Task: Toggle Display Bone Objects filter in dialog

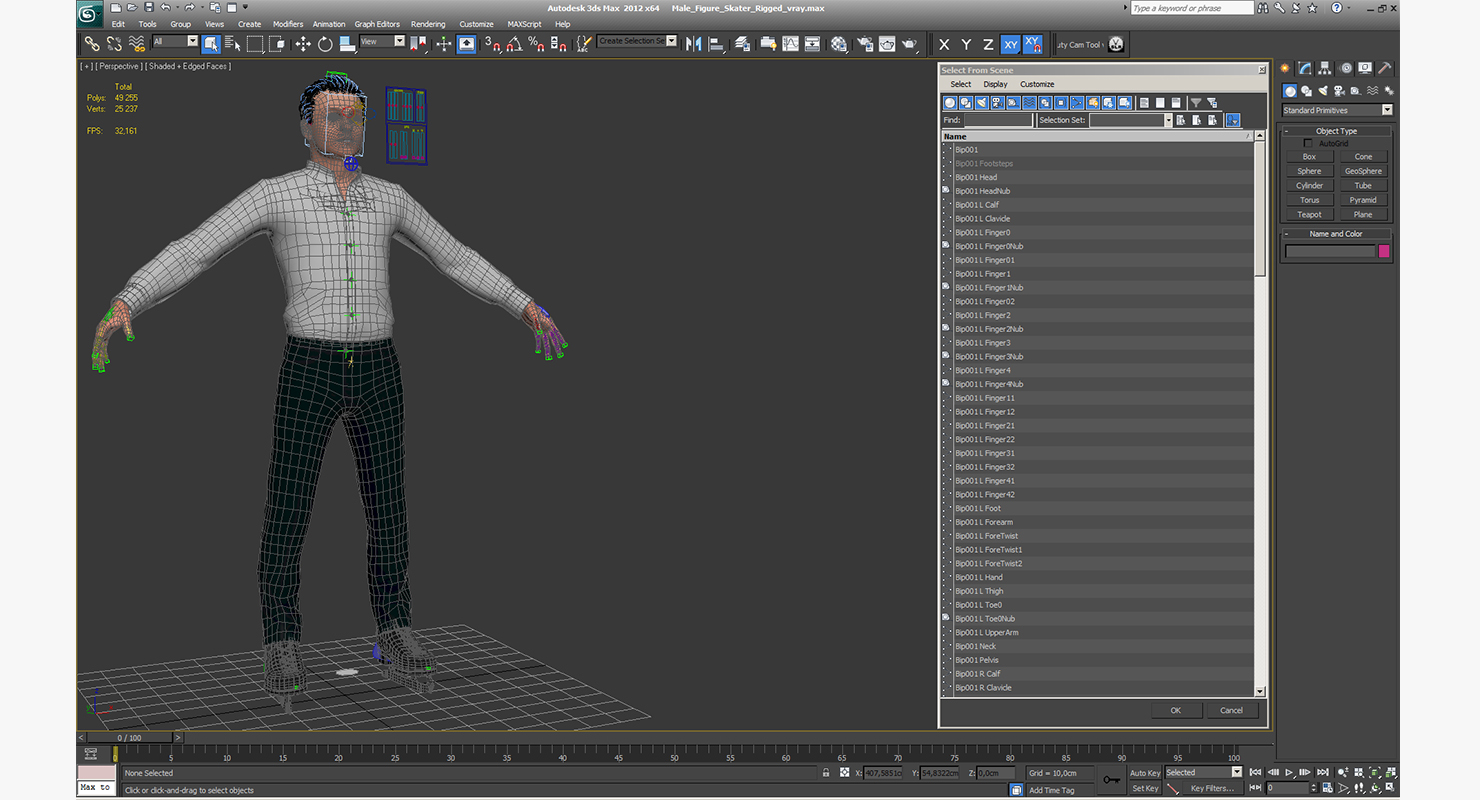Action: [x=1078, y=102]
